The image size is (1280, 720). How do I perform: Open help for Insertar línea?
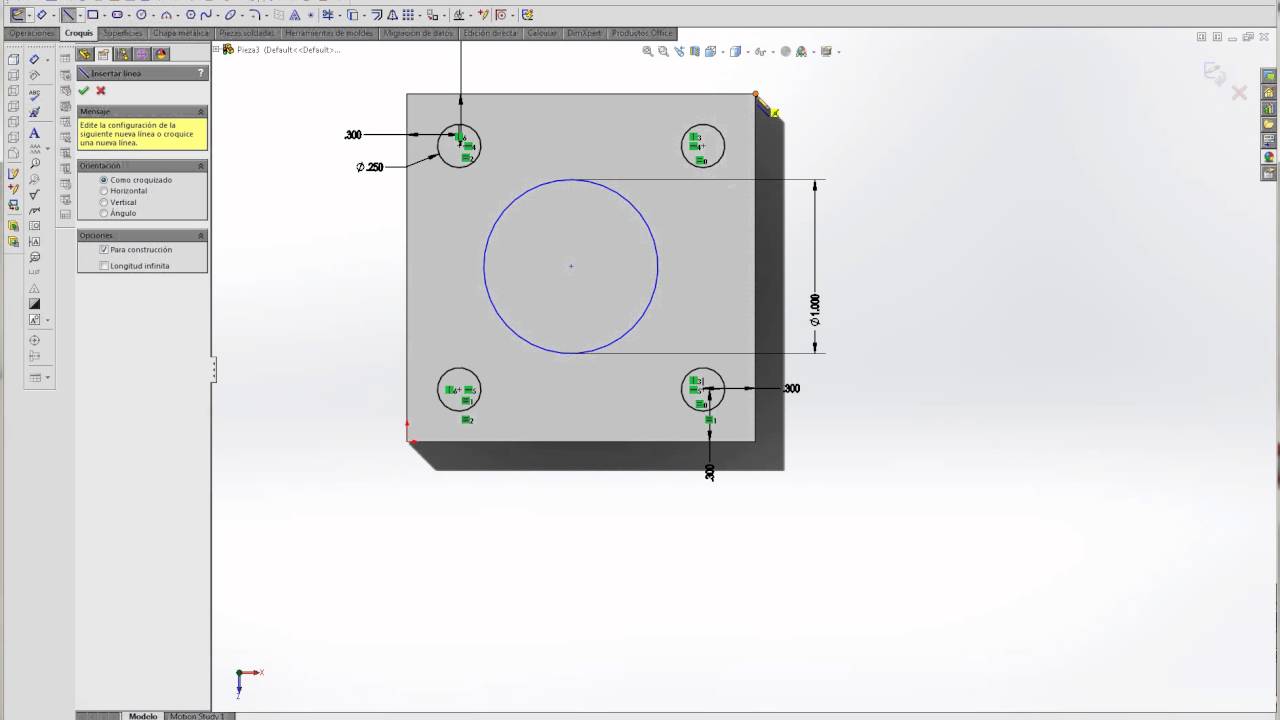(201, 73)
